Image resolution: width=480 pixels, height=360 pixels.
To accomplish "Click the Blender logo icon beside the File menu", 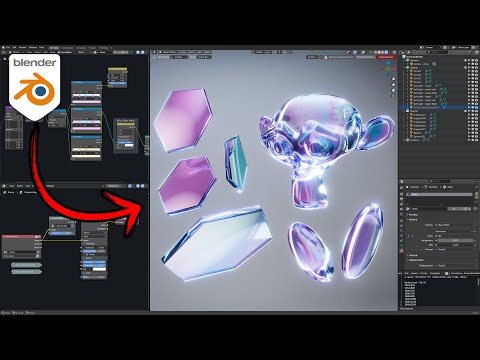I will tap(3, 48).
